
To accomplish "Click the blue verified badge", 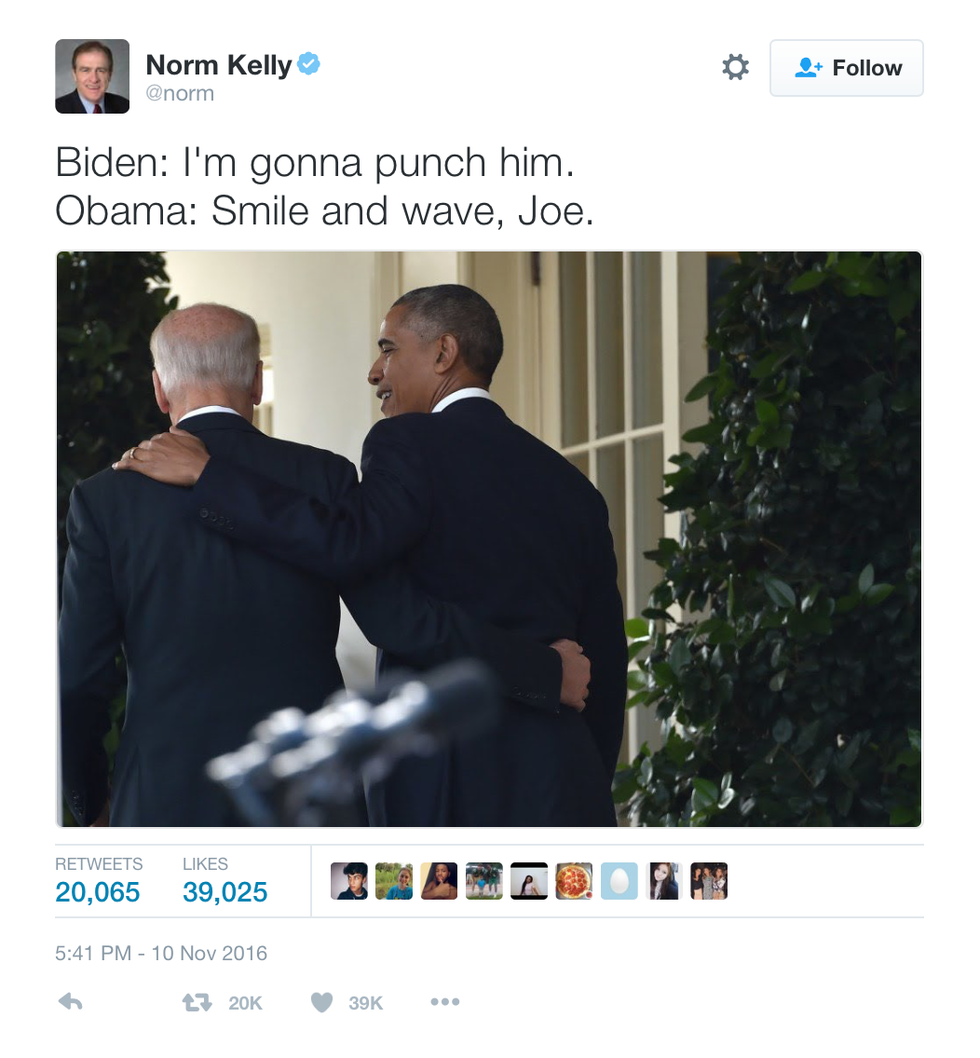I will (309, 64).
